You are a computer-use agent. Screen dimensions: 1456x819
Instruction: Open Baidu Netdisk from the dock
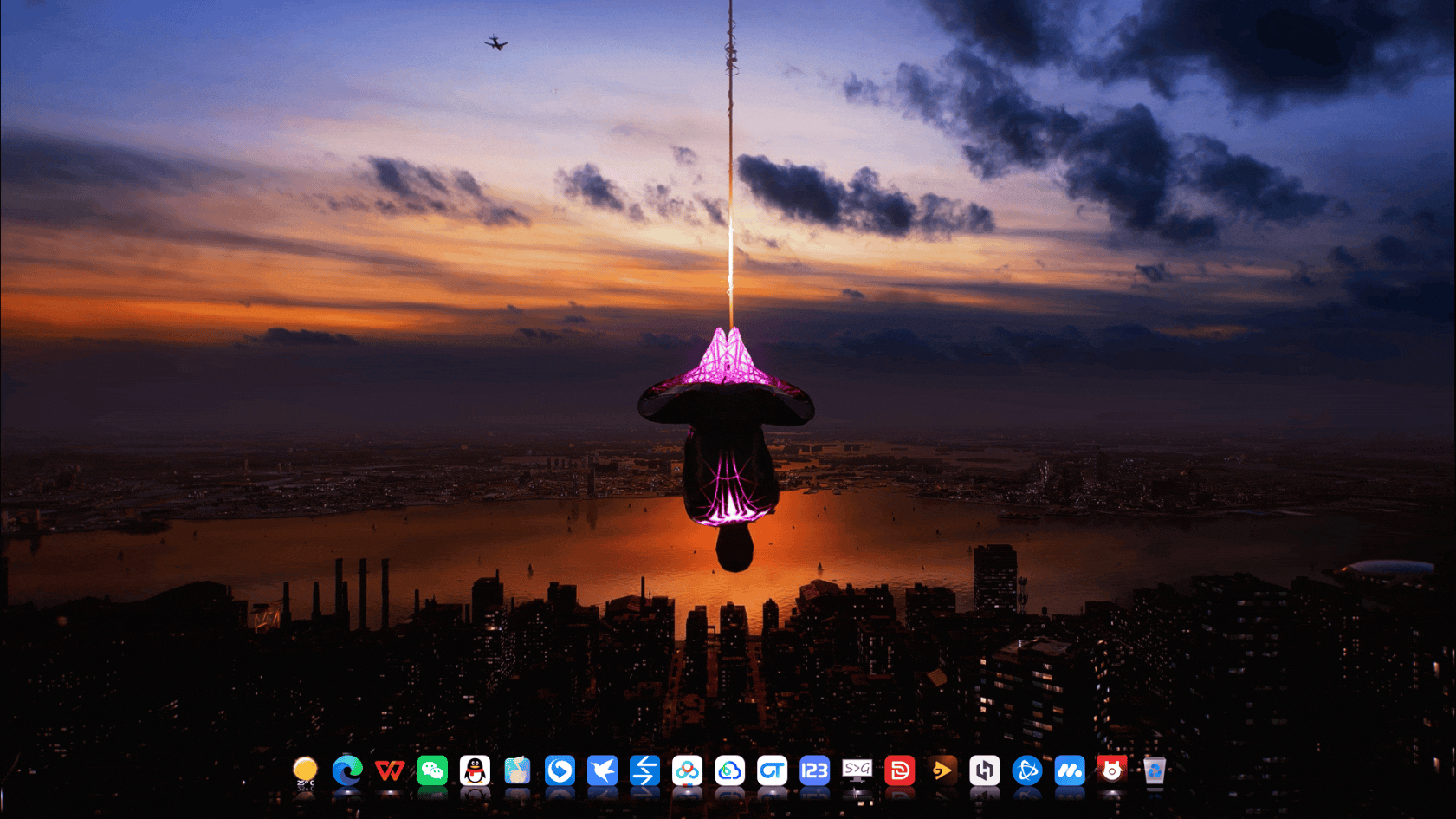click(x=687, y=770)
